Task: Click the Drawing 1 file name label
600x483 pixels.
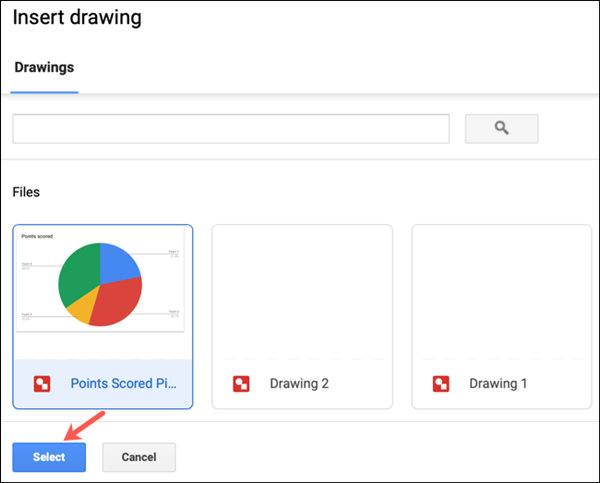Action: point(498,383)
